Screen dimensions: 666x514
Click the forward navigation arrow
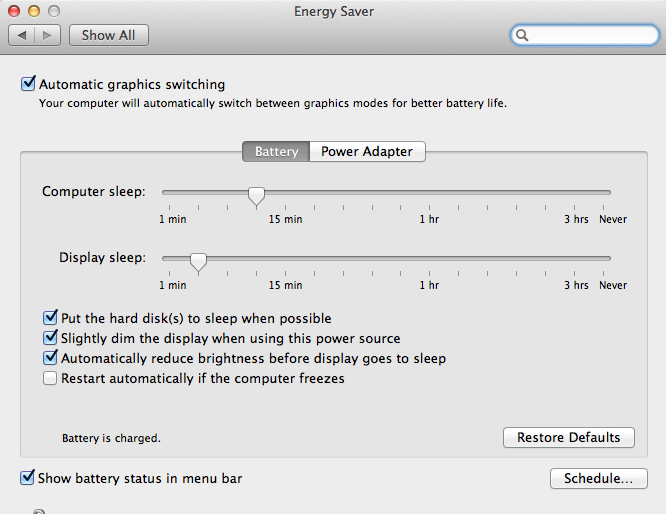47,35
